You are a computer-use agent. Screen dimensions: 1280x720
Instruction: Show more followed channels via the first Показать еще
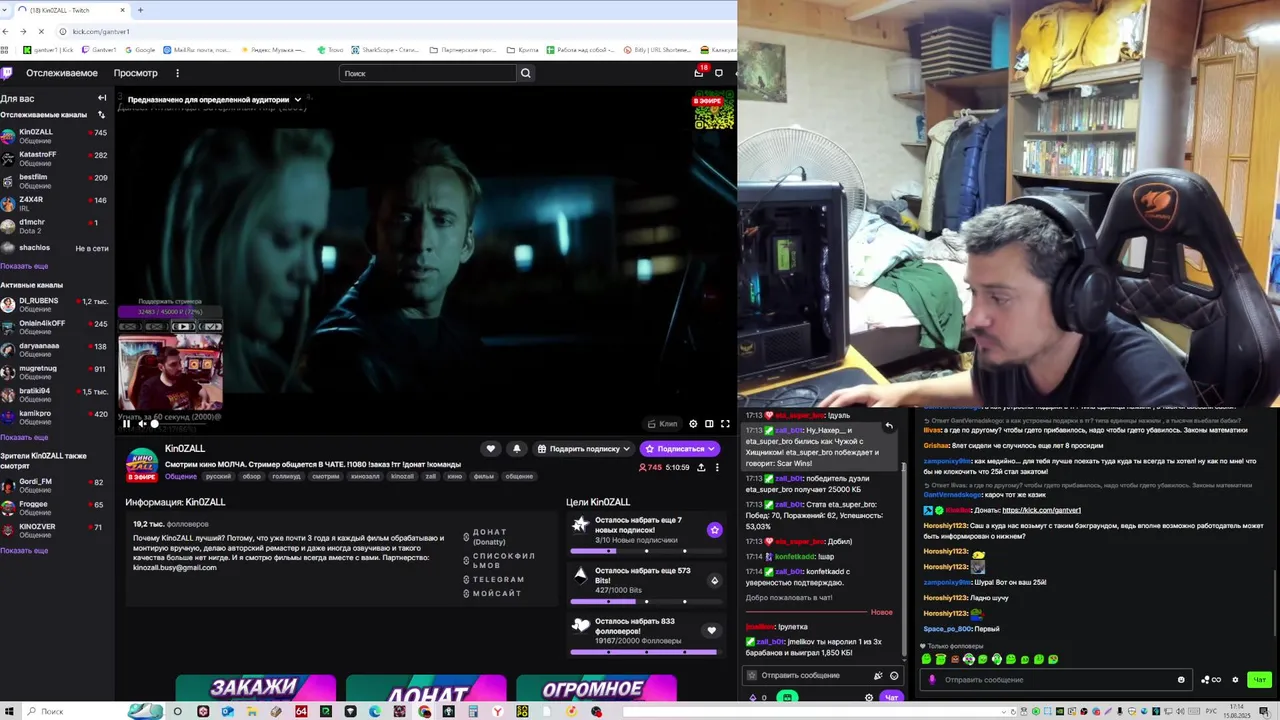(x=24, y=266)
